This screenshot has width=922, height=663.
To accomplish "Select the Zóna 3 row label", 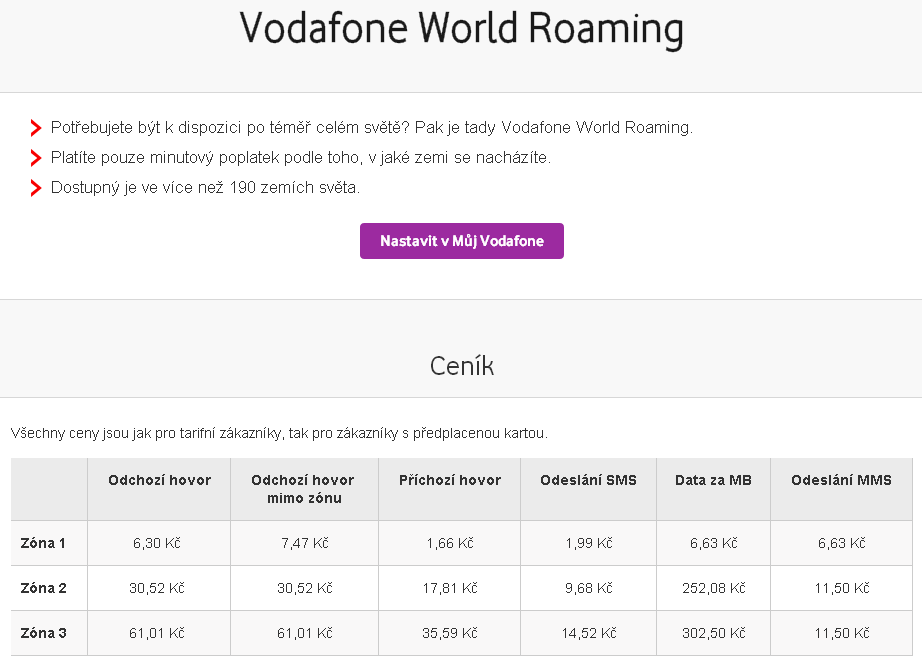I will pos(44,633).
